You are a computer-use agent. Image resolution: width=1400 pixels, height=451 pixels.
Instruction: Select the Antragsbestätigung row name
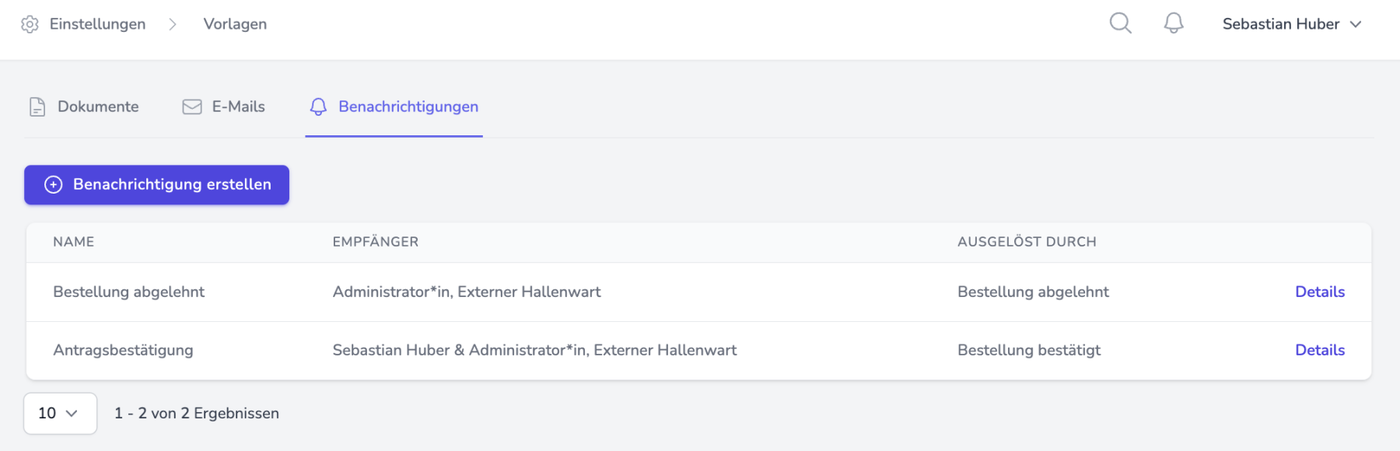(123, 350)
